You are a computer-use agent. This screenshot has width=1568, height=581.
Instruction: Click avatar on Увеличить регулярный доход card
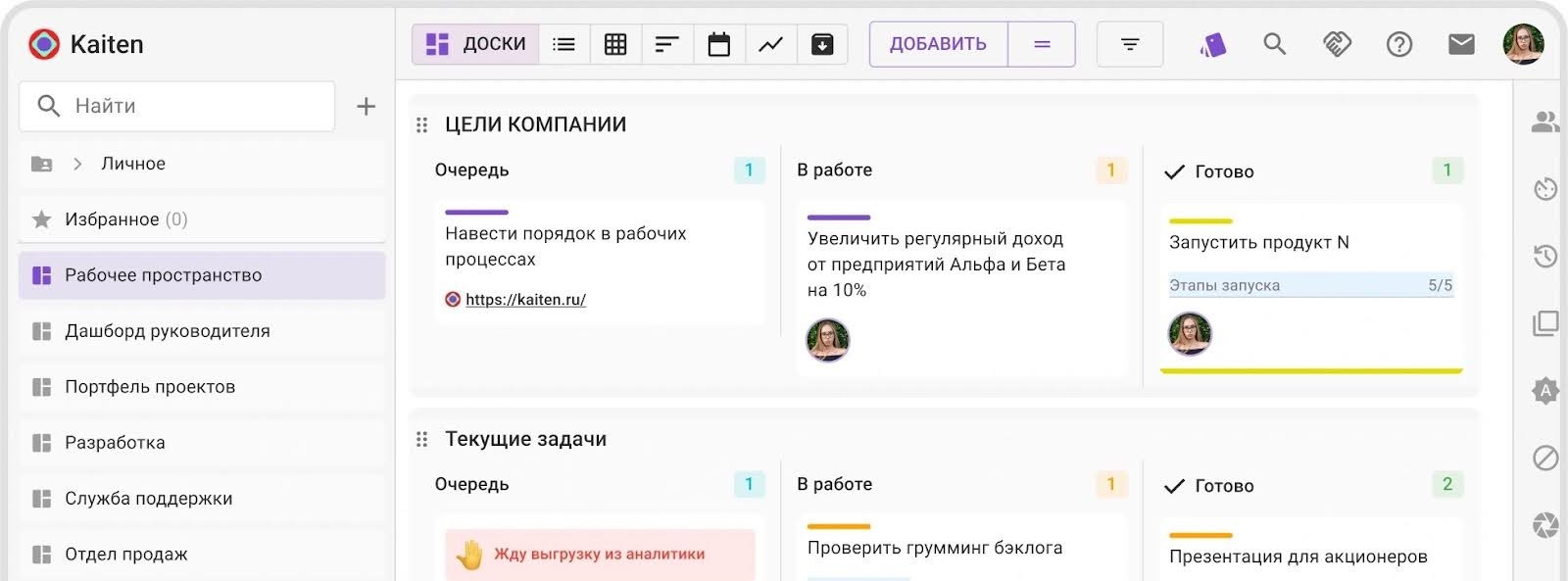pos(828,340)
